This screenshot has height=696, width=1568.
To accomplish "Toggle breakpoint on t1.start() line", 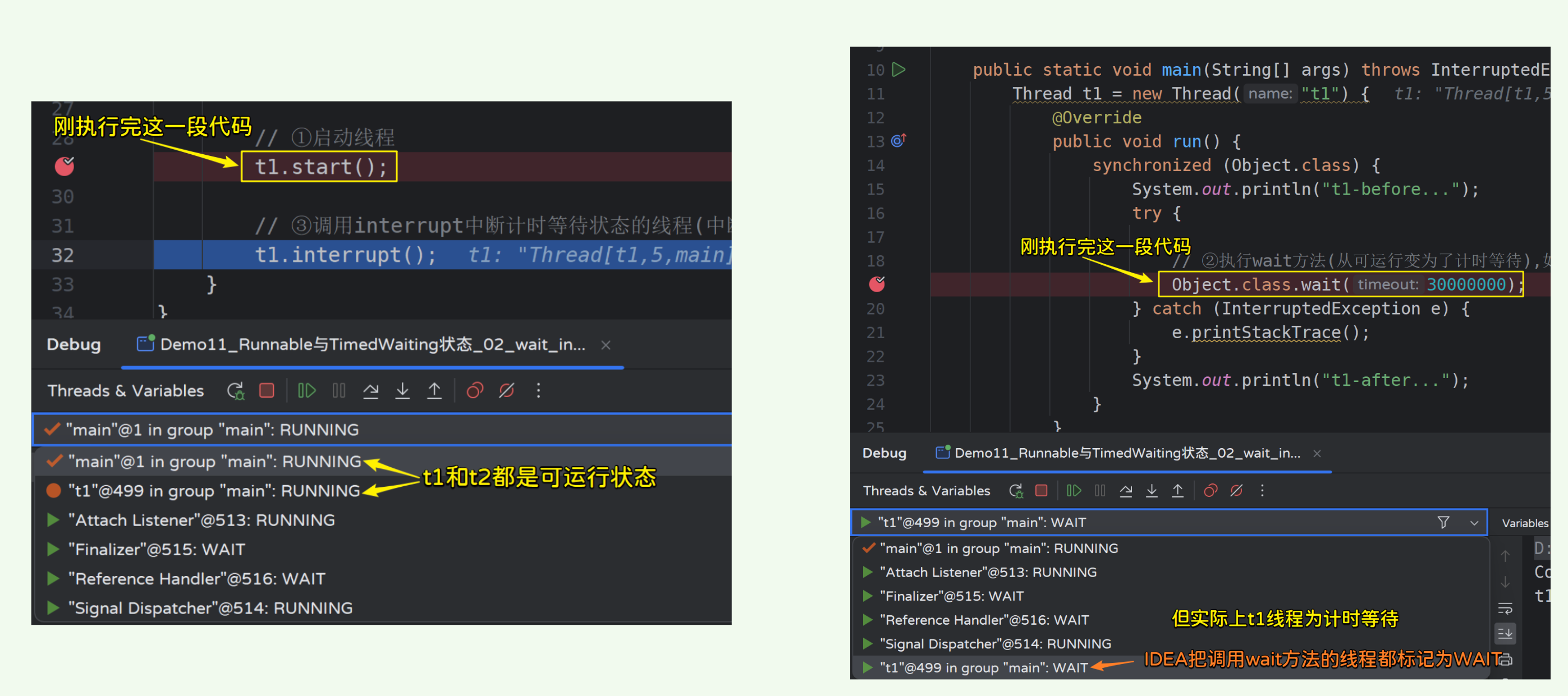I will tap(65, 166).
